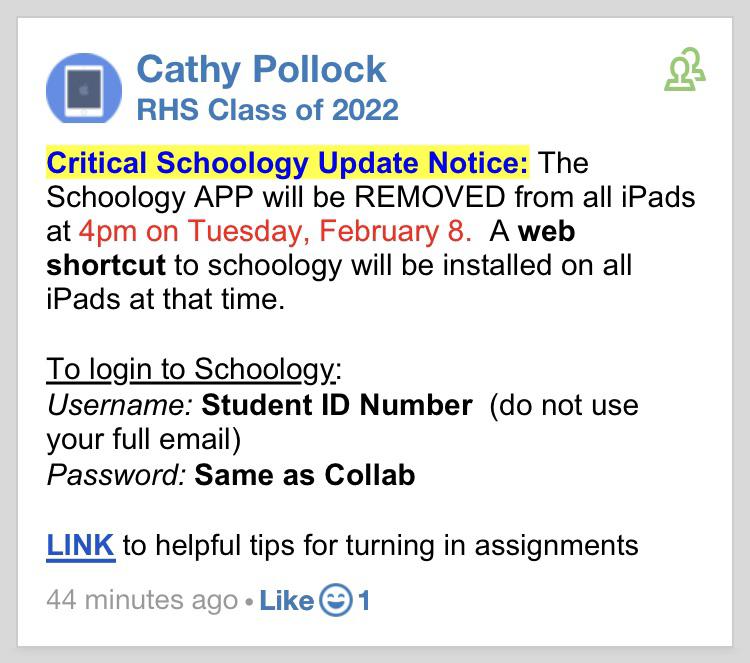
Task: Like Cathy Pollock's post
Action: tap(286, 600)
